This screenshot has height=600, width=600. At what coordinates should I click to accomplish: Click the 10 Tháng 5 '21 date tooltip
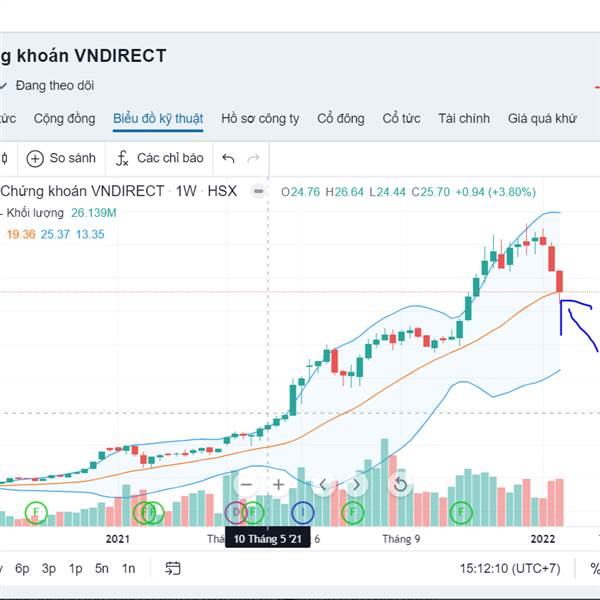click(x=267, y=539)
